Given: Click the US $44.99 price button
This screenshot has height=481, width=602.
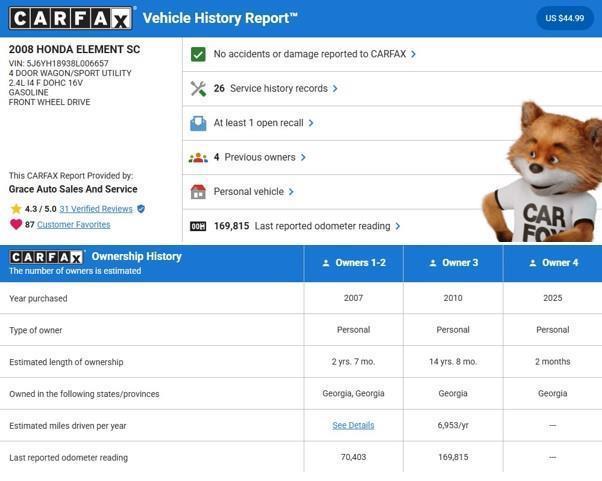Looking at the screenshot, I should tap(565, 18).
